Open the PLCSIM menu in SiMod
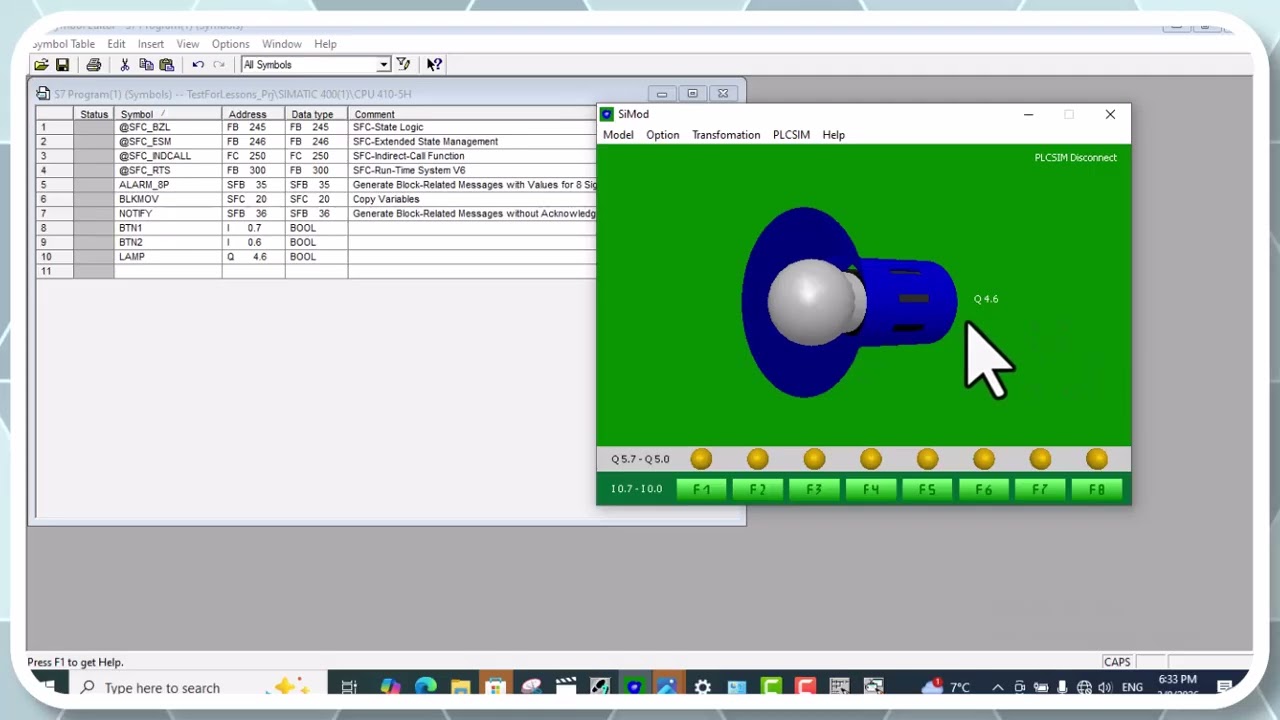This screenshot has height=720, width=1280. (x=791, y=135)
